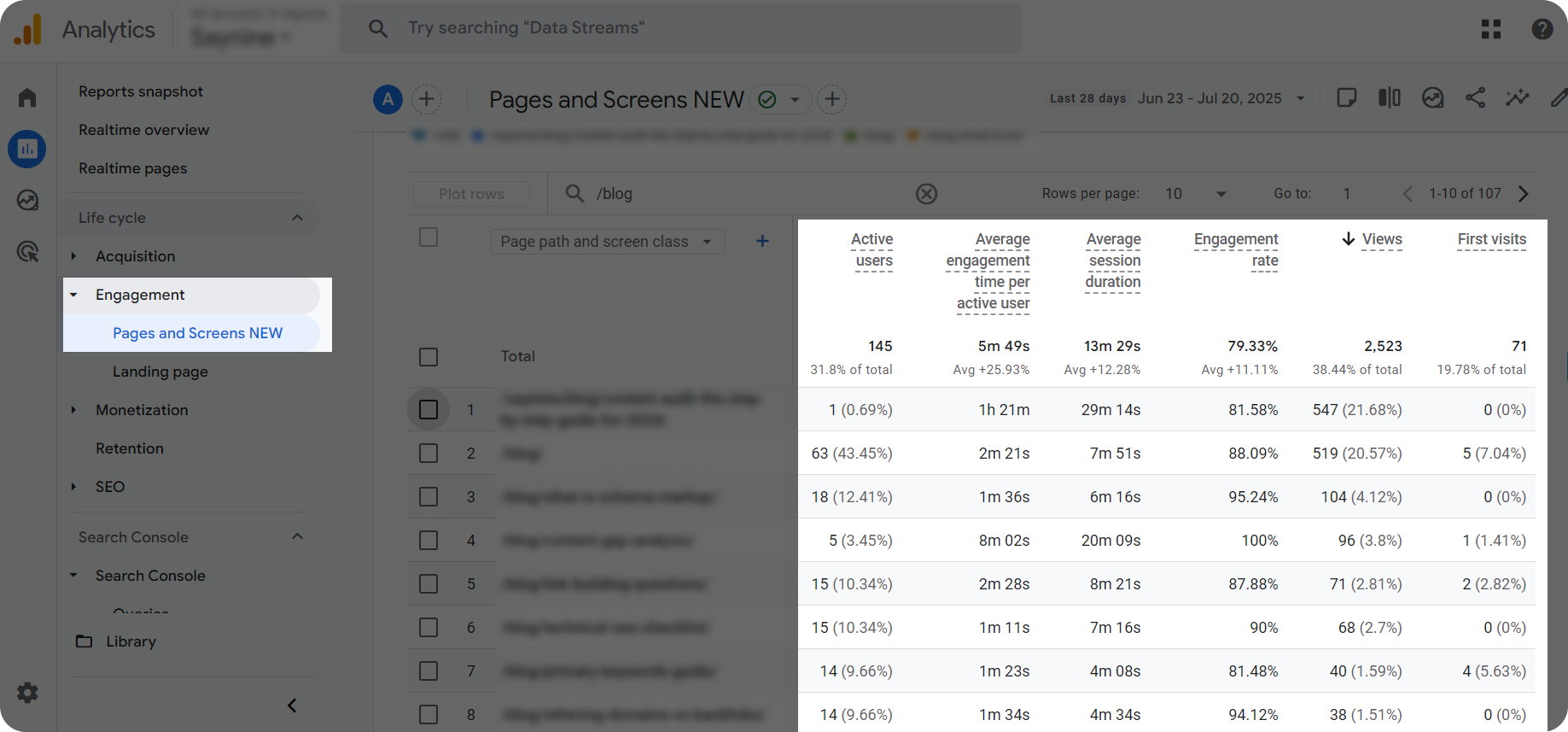Click the green report status check icon

tap(767, 99)
